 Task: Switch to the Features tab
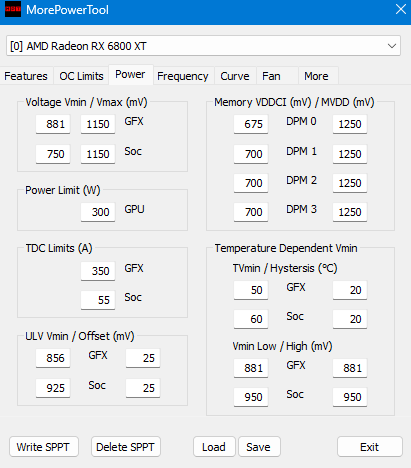26,76
